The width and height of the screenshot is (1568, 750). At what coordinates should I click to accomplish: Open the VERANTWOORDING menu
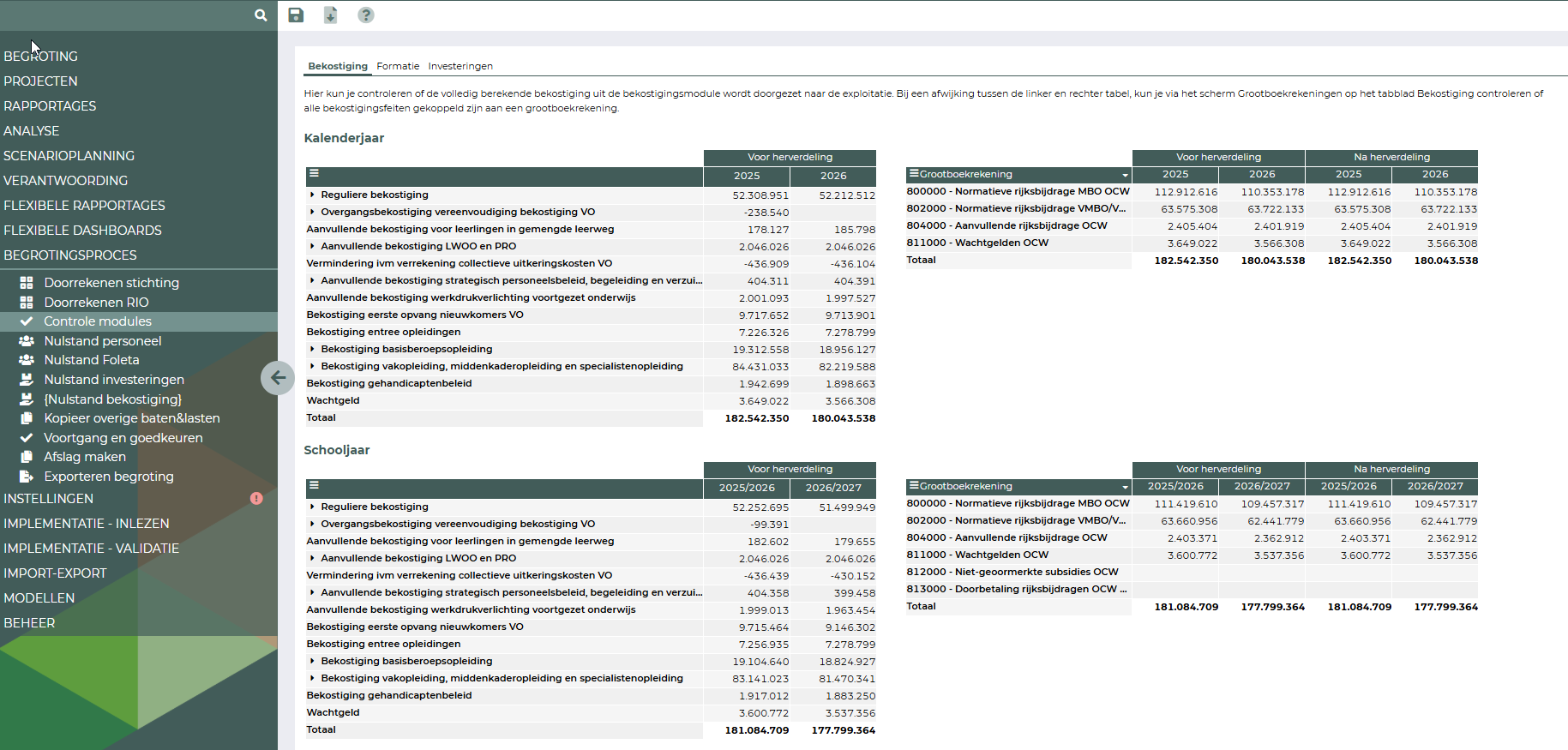click(65, 181)
